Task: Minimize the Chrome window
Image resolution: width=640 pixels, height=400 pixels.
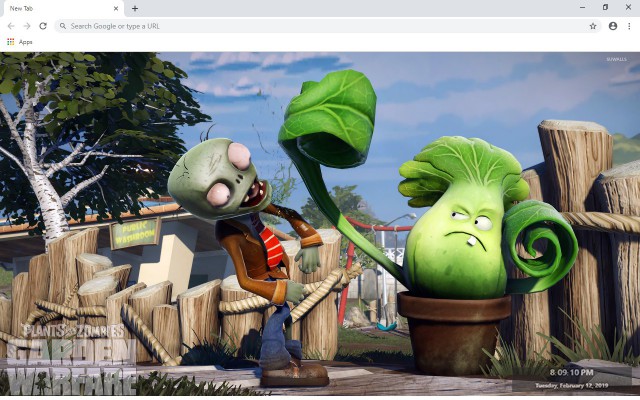Action: [x=582, y=7]
